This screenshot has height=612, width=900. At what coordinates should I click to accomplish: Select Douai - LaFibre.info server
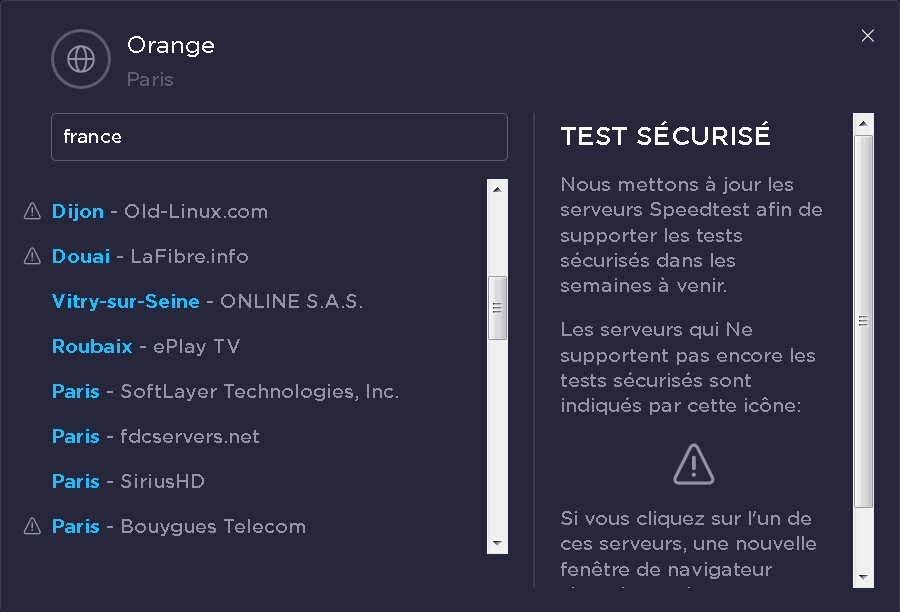(x=150, y=256)
